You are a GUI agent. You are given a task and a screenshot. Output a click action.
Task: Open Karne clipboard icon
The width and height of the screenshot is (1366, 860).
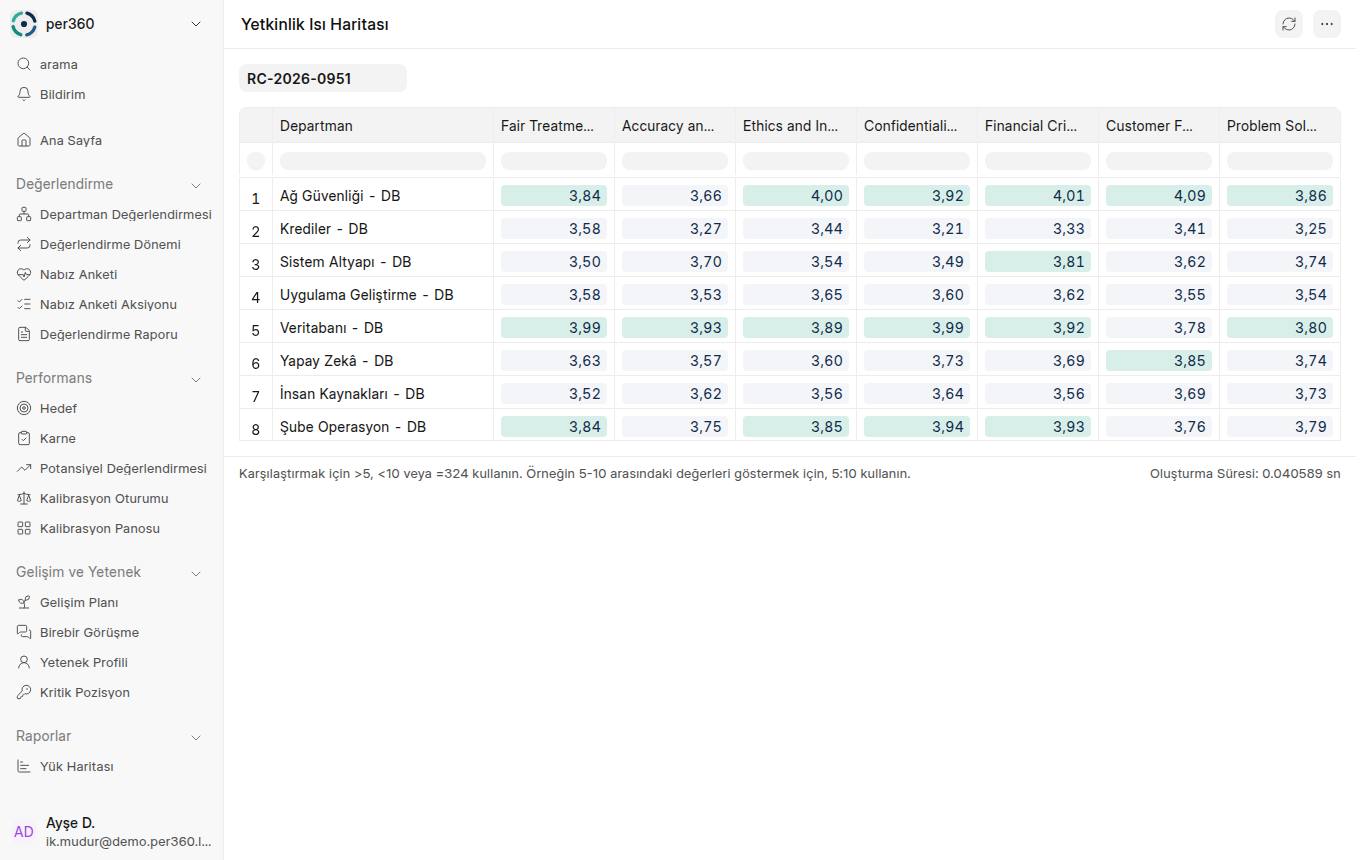[24, 438]
